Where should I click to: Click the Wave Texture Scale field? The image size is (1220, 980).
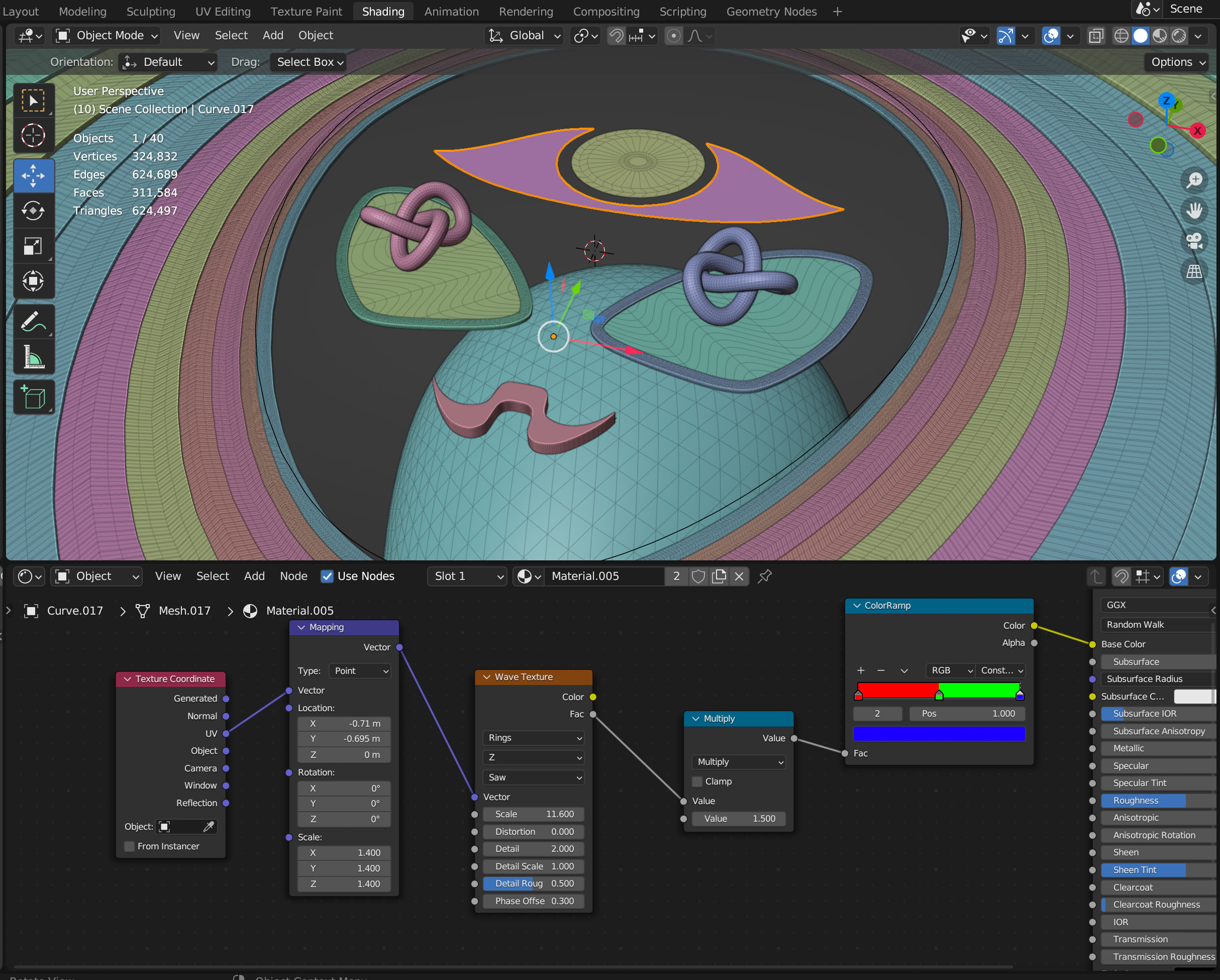coord(534,814)
